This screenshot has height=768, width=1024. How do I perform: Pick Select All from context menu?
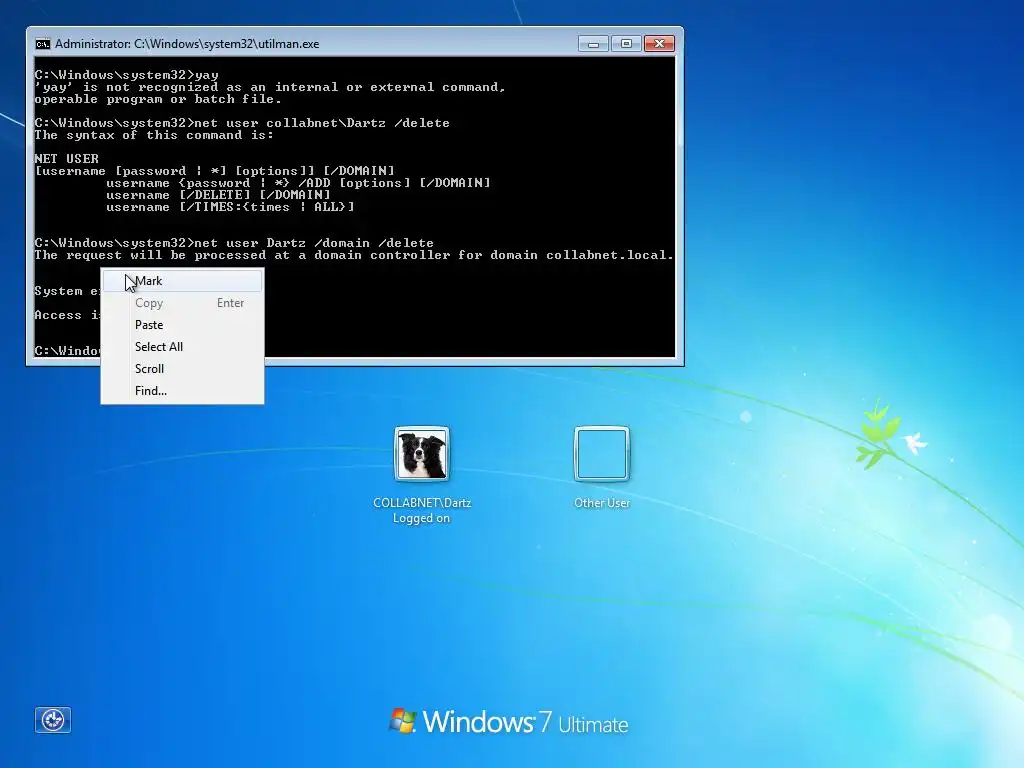pyautogui.click(x=182, y=347)
